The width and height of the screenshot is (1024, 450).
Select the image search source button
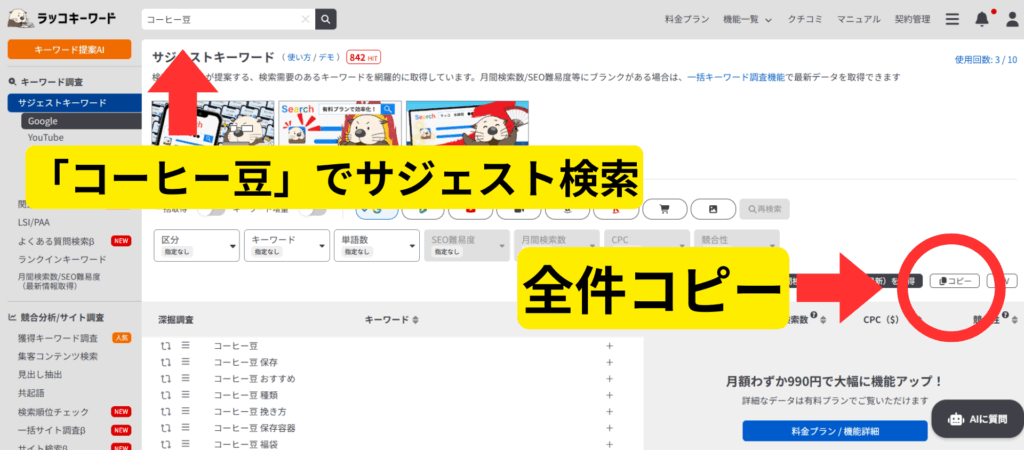click(713, 210)
